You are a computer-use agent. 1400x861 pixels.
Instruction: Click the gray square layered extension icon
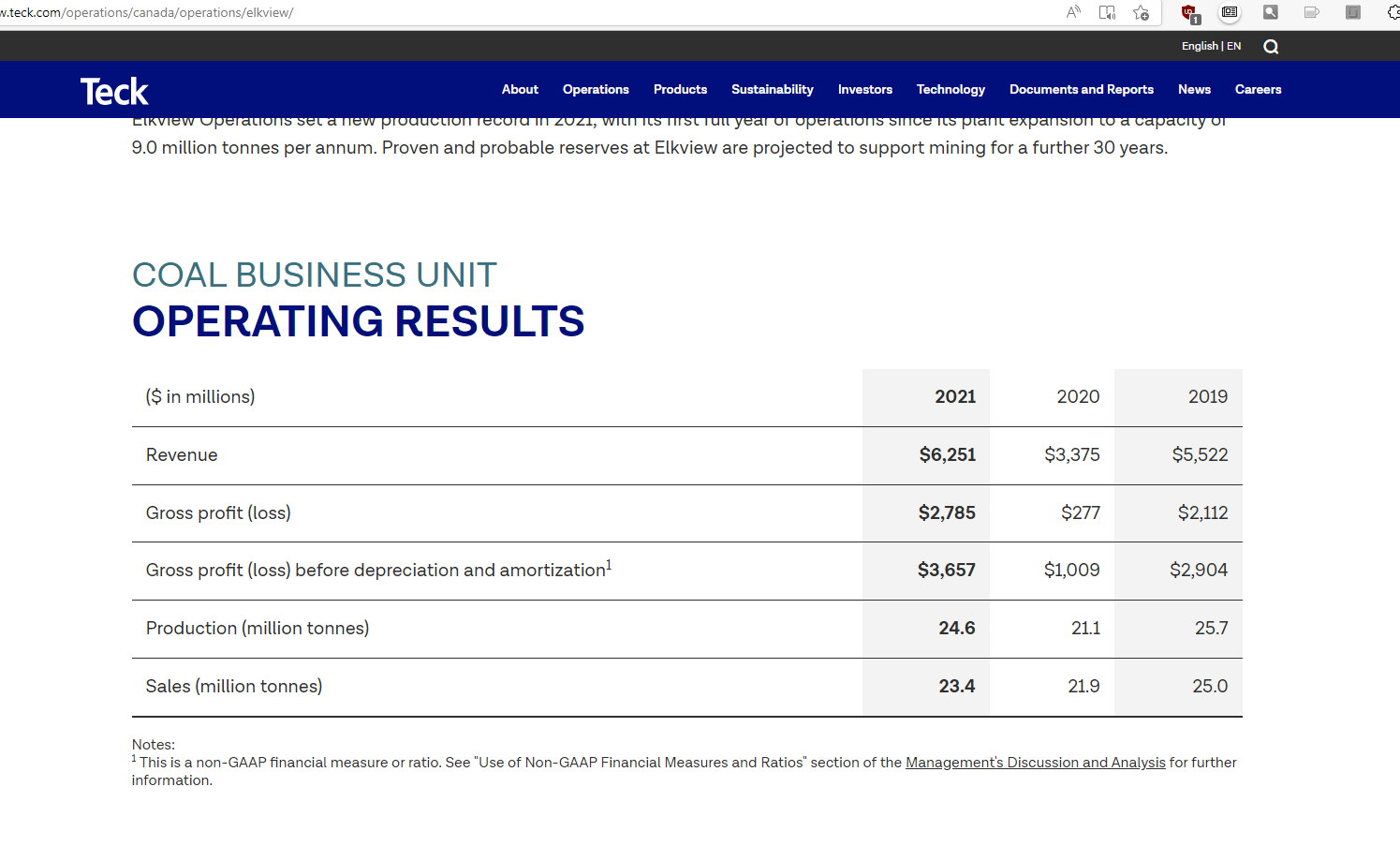coord(1353,12)
